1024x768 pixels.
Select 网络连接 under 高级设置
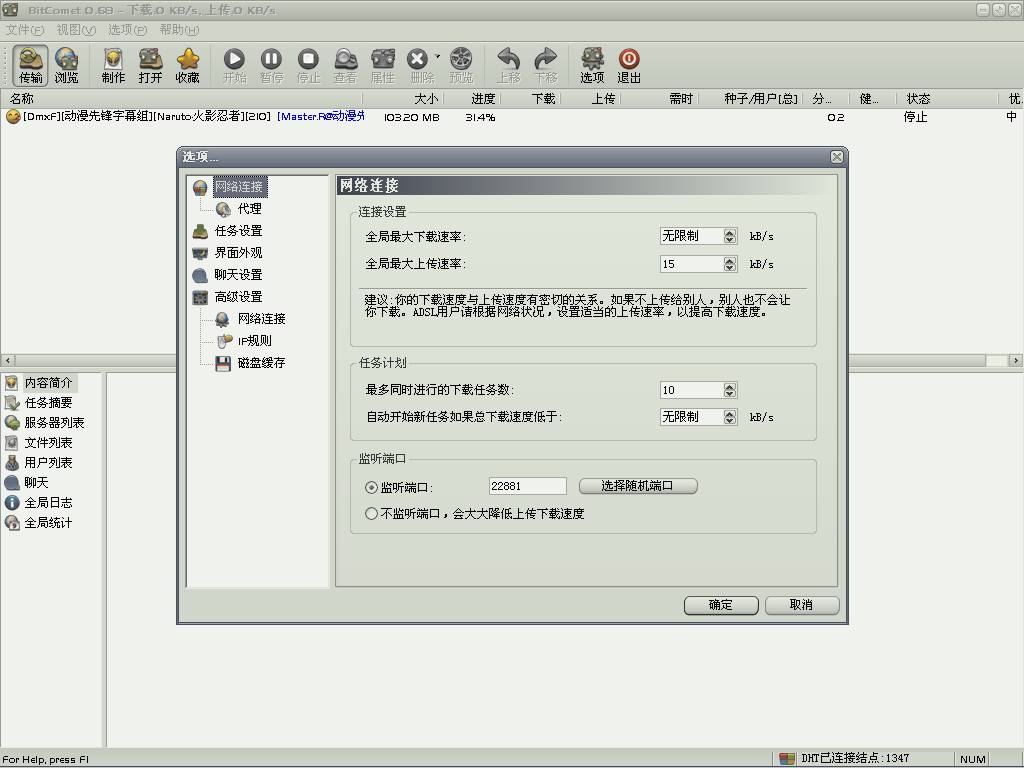click(x=261, y=319)
